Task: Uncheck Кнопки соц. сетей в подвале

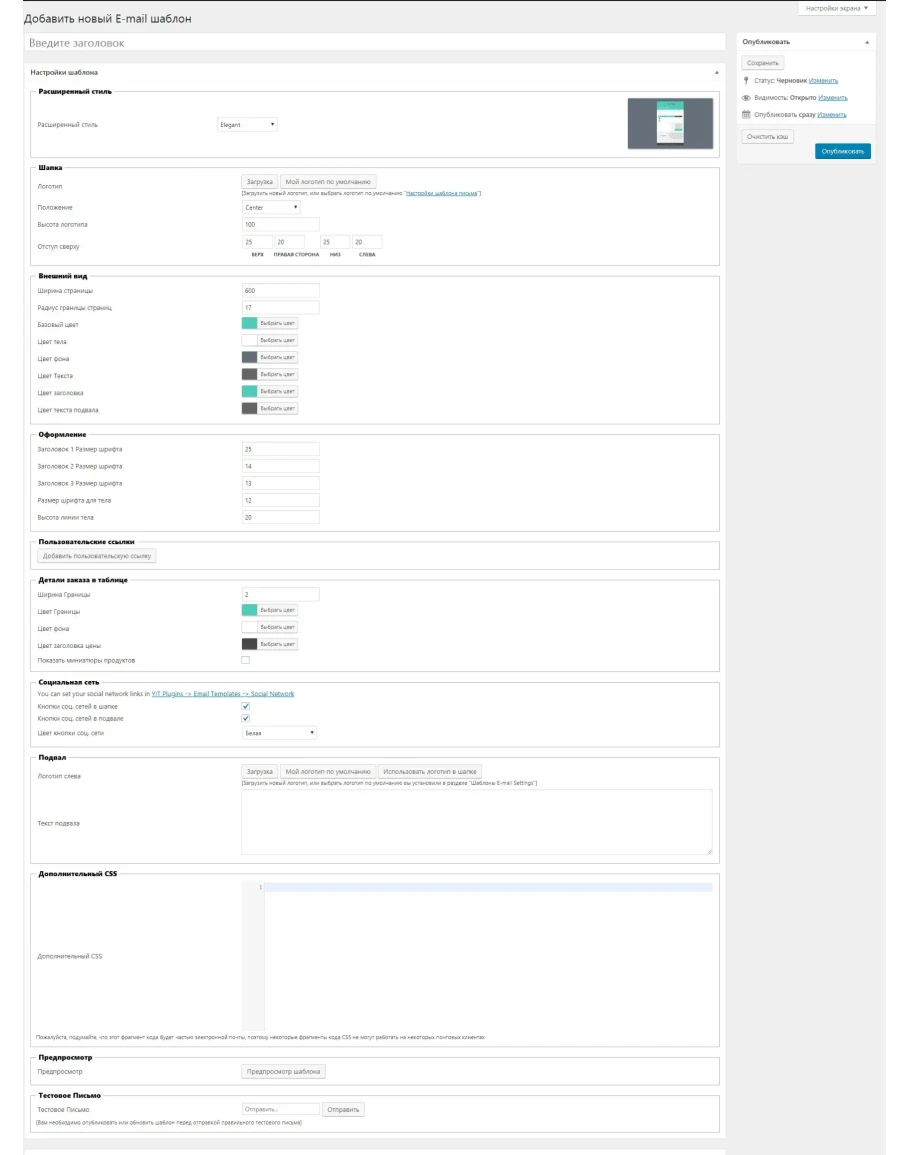Action: (246, 719)
